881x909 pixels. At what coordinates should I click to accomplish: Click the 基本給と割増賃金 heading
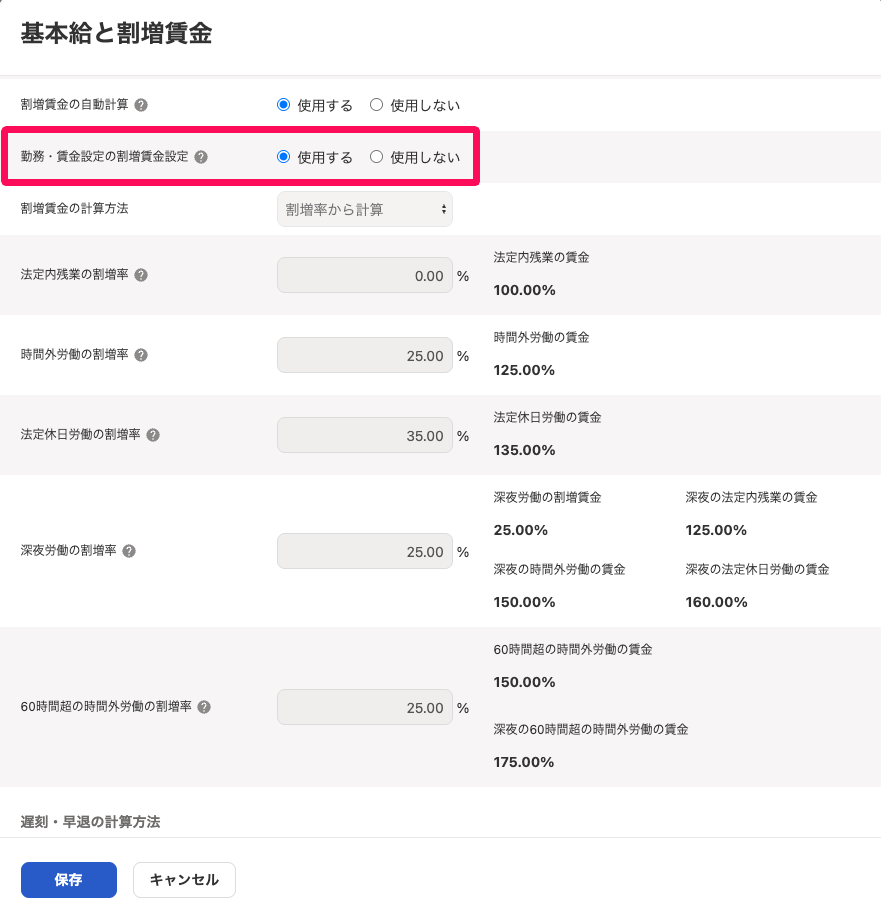tap(117, 33)
